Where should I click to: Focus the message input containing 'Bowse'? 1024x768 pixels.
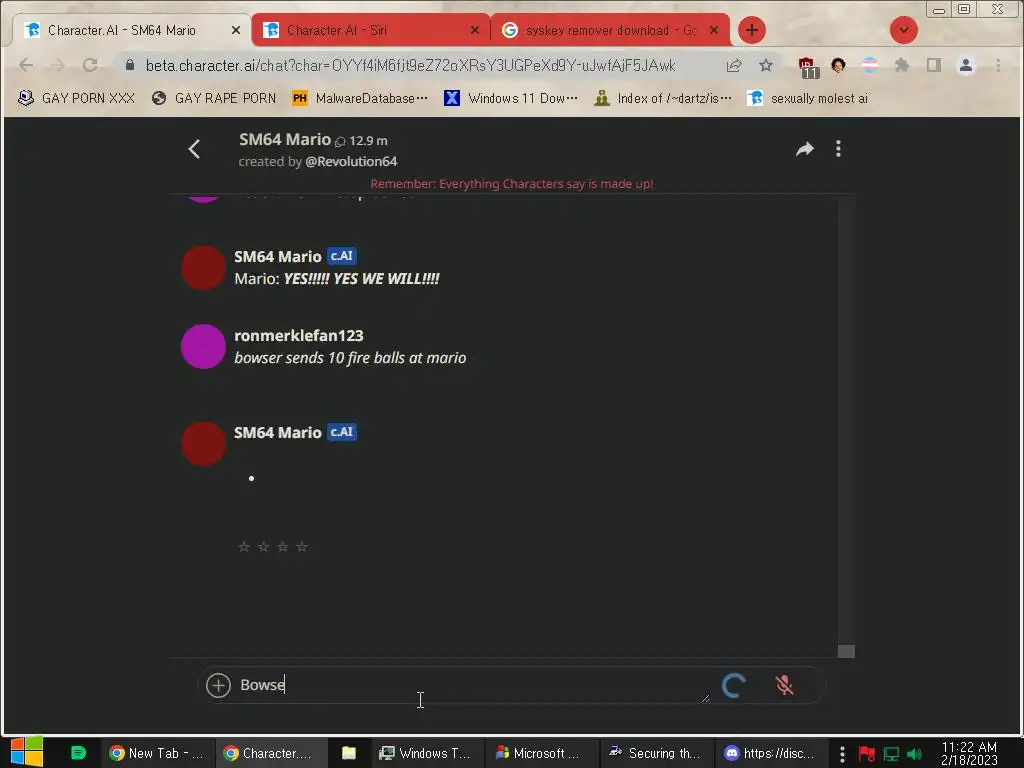(x=473, y=685)
